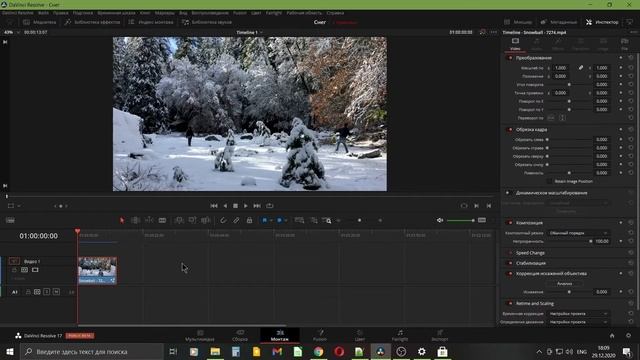Adjust the Lens Distortion slider
The height and width of the screenshot is (360, 640).
(x=569, y=292)
